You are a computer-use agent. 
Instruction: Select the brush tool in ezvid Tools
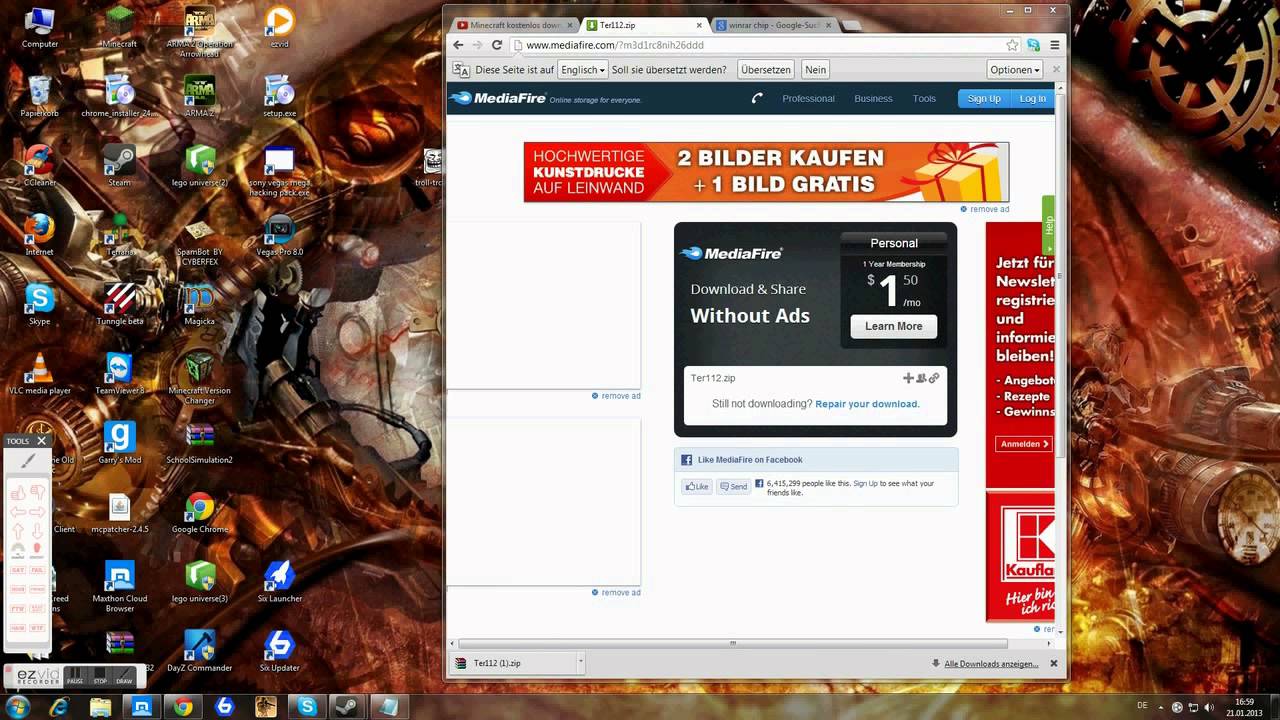tap(28, 461)
